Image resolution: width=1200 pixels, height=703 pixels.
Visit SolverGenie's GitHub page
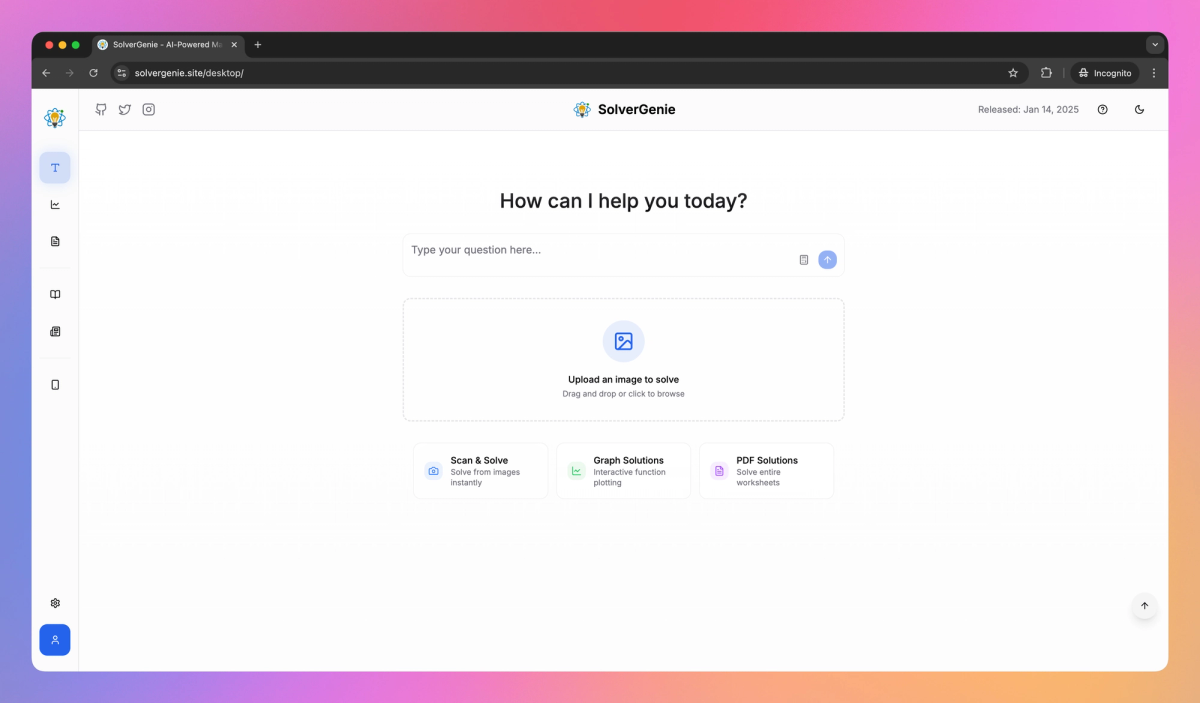click(100, 109)
